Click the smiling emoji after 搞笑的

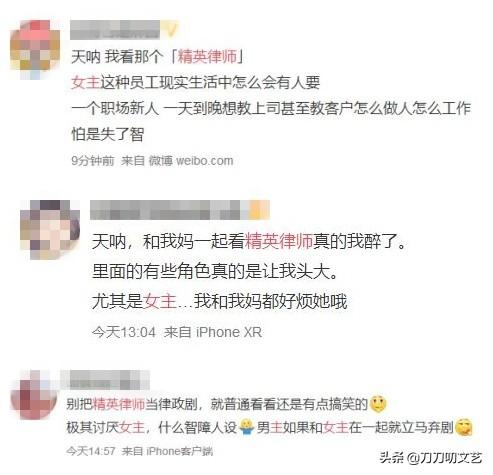click(378, 404)
